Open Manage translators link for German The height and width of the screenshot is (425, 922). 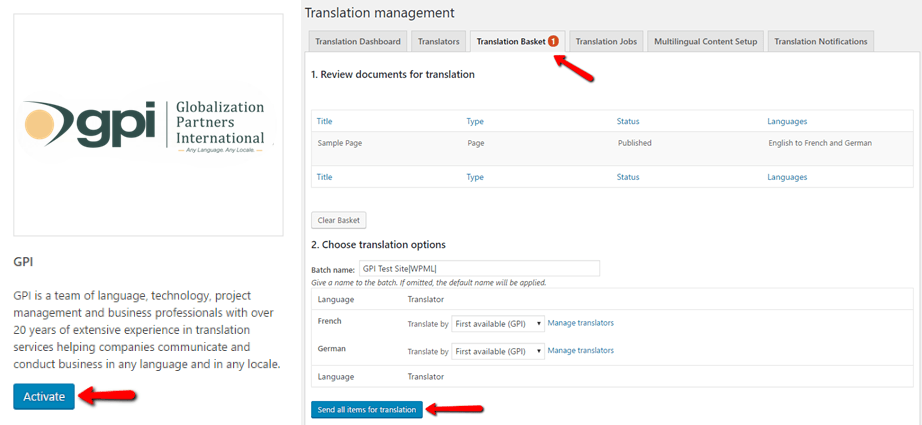point(580,350)
